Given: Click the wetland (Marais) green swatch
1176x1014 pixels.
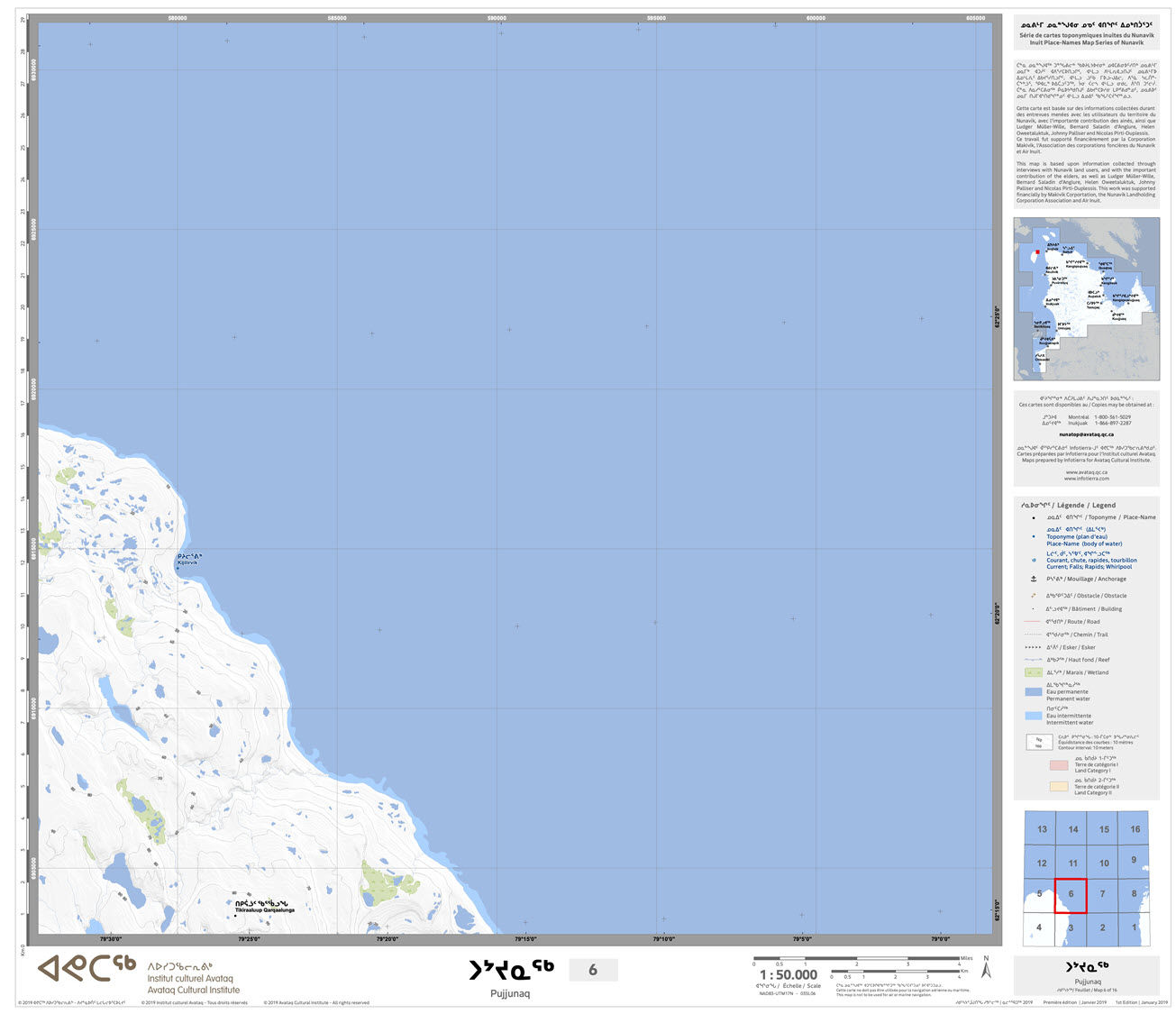Looking at the screenshot, I should [1035, 671].
